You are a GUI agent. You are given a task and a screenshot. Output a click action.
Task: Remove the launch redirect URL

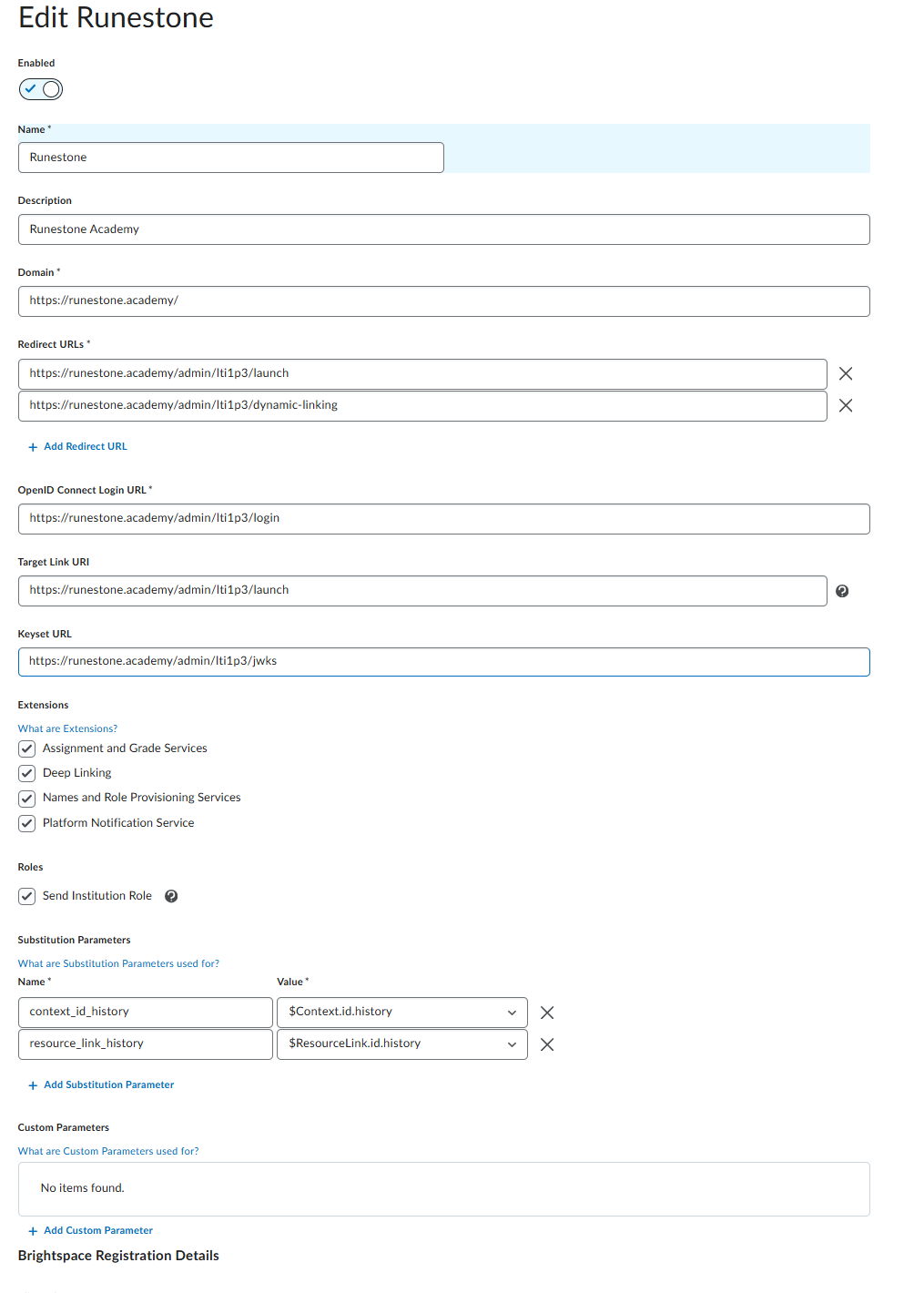coord(846,374)
